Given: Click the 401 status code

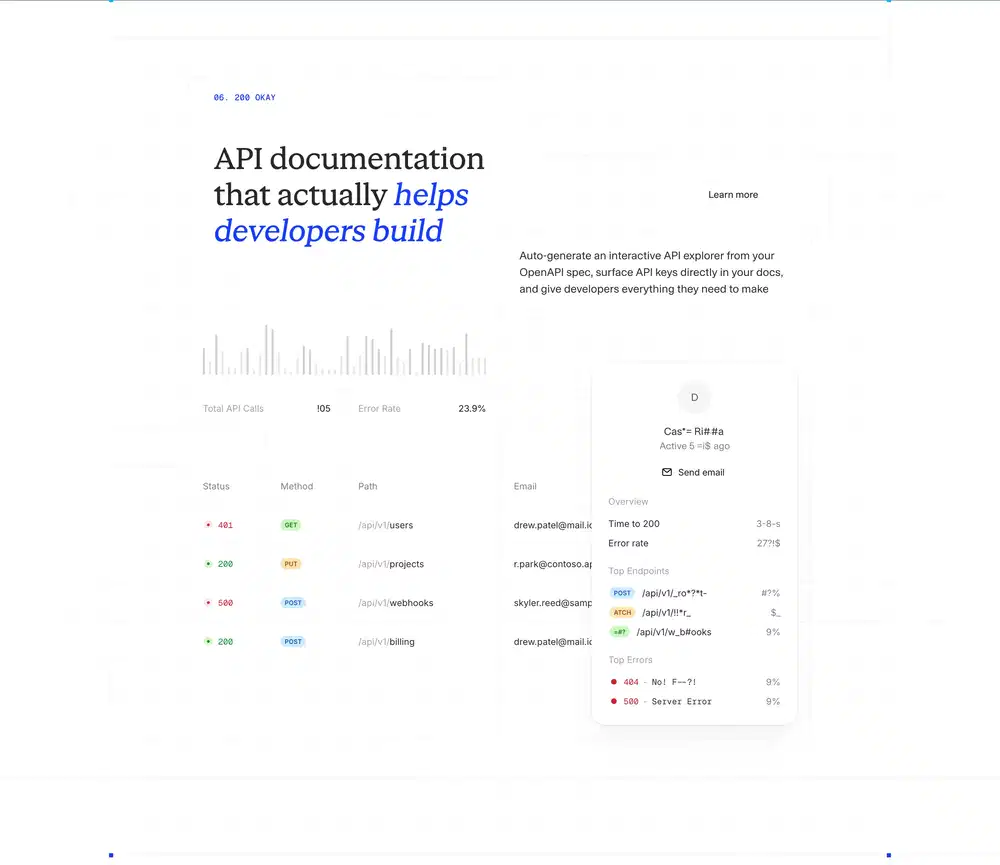Looking at the screenshot, I should pos(225,525).
